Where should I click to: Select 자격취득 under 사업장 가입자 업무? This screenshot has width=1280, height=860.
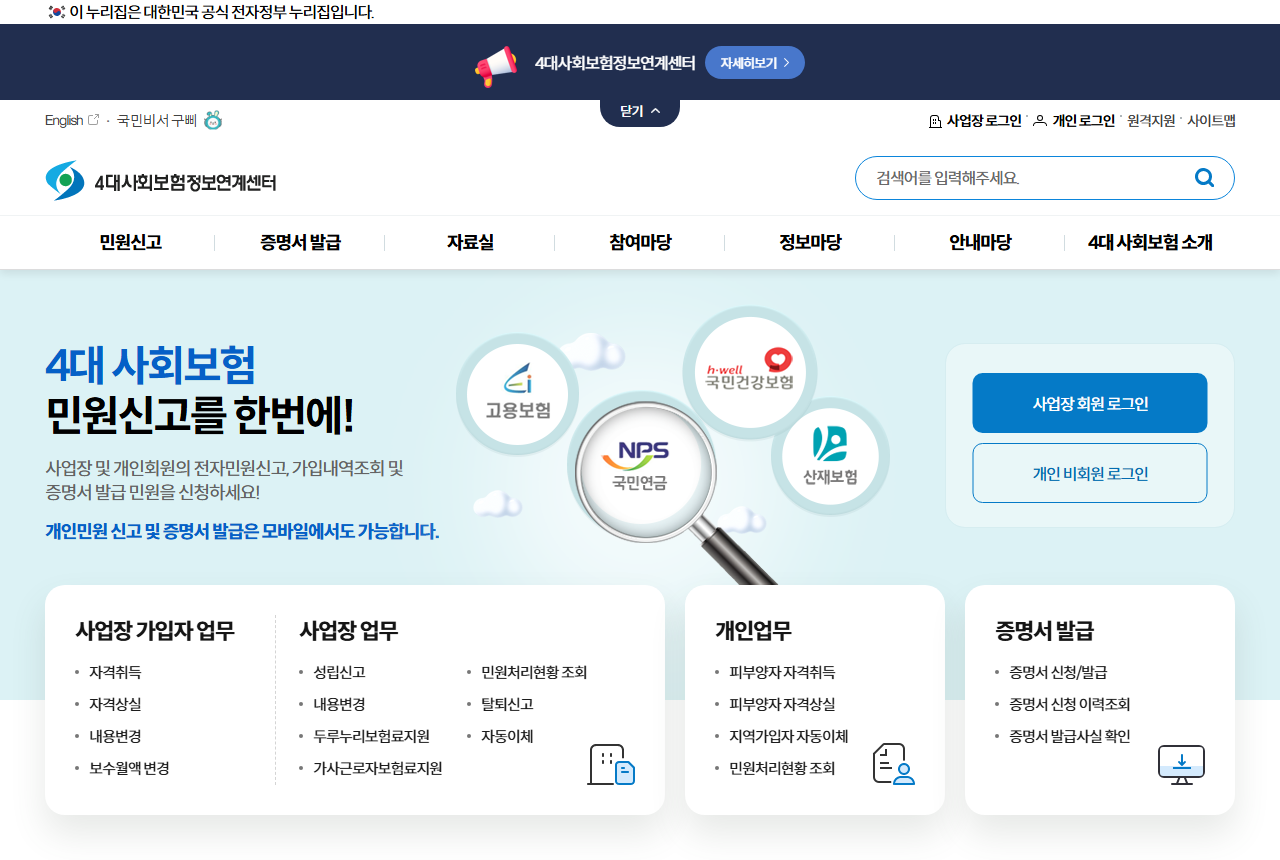(115, 672)
